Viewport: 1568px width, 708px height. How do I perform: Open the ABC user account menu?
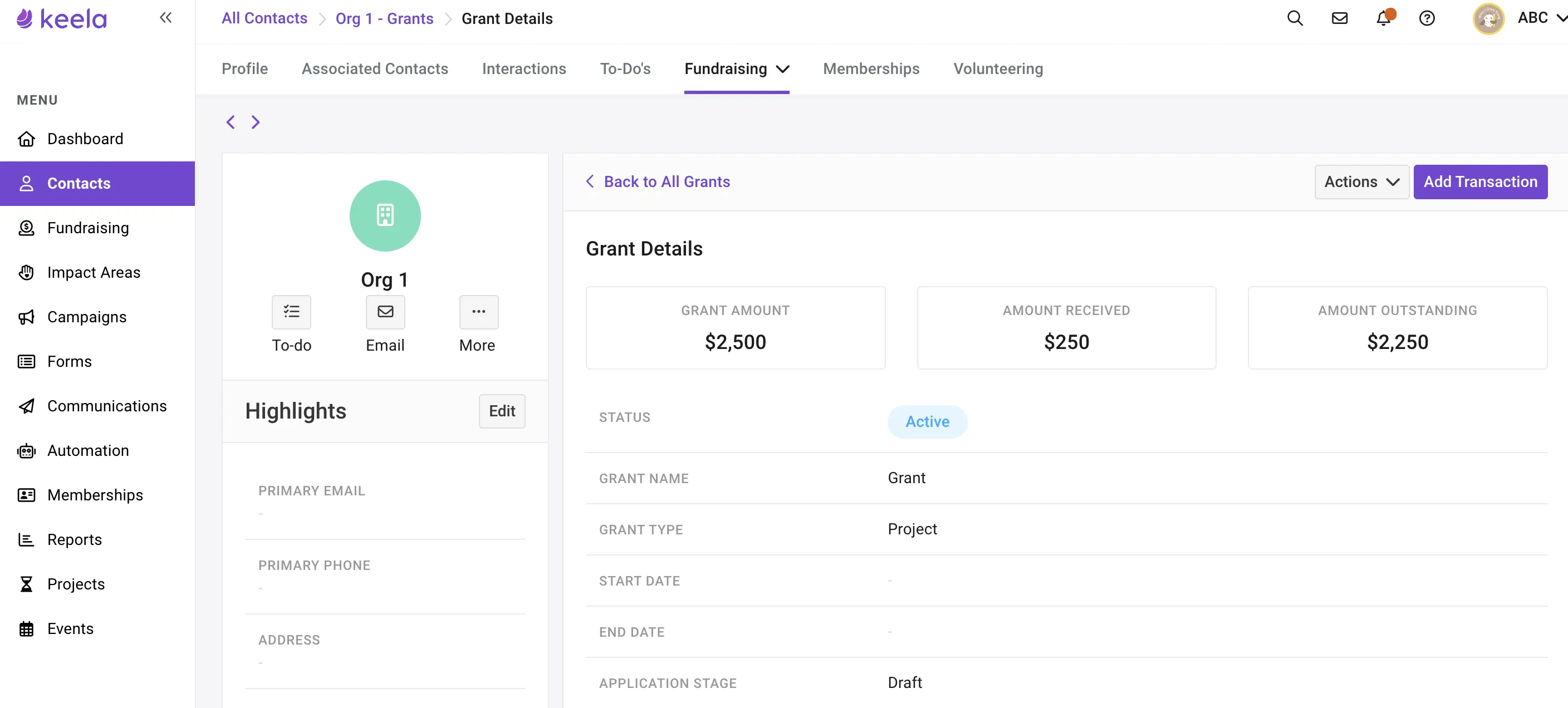pos(1540,18)
